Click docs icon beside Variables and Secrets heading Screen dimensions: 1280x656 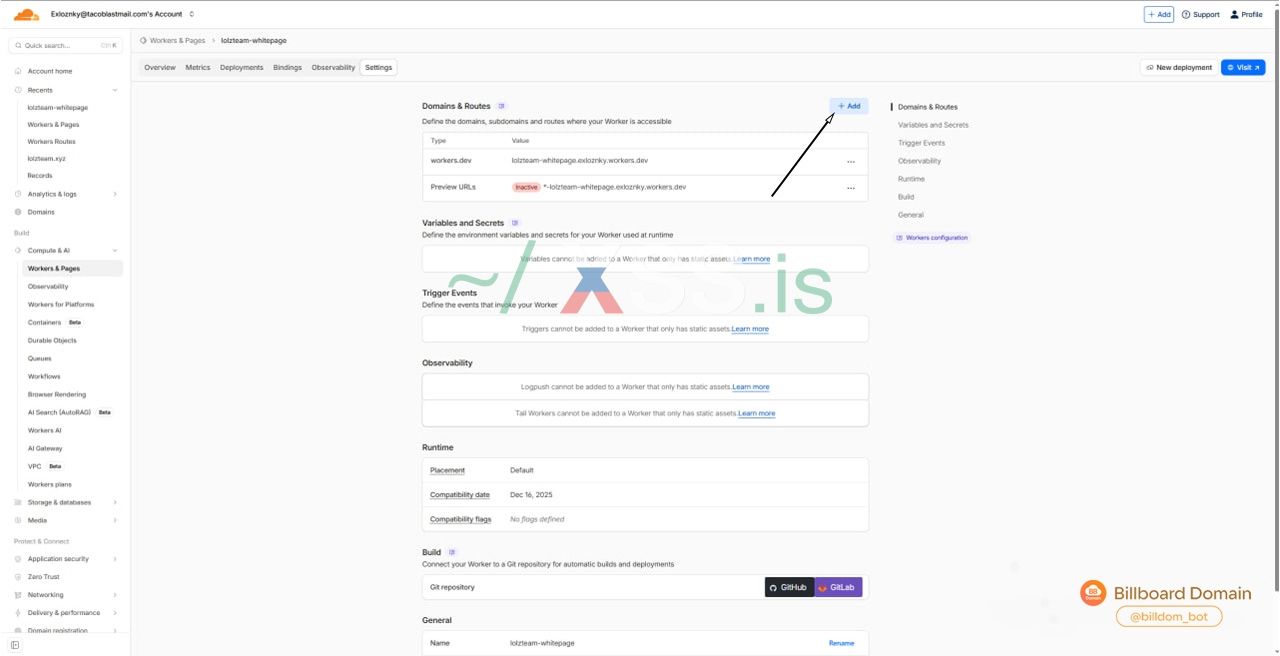(x=515, y=223)
